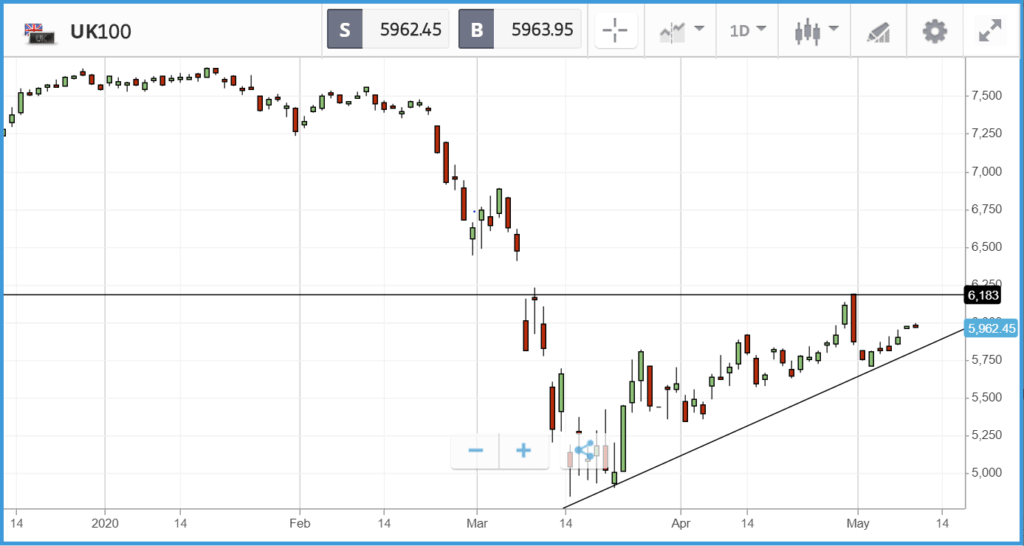Select the drawing tools pencil icon
The height and width of the screenshot is (546, 1024).
coord(878,31)
